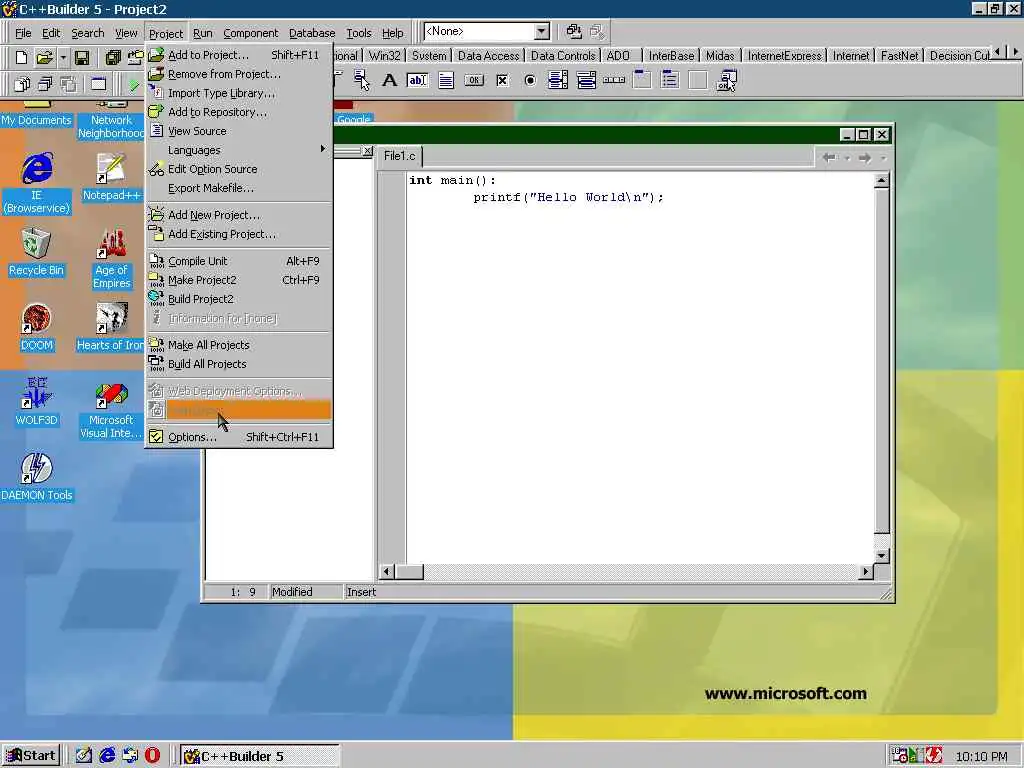Select the ComboBox component icon
1024x768 pixels.
pos(586,80)
